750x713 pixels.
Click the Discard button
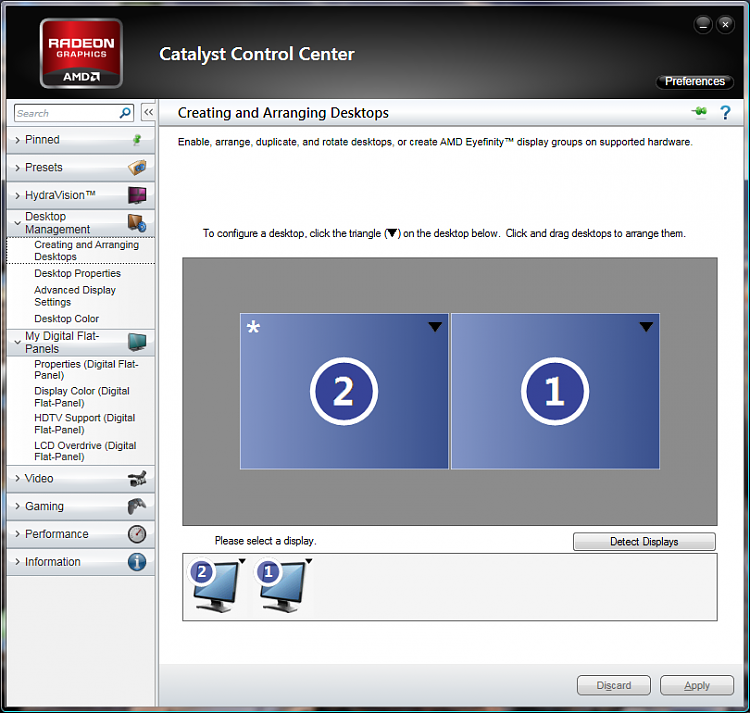click(614, 685)
